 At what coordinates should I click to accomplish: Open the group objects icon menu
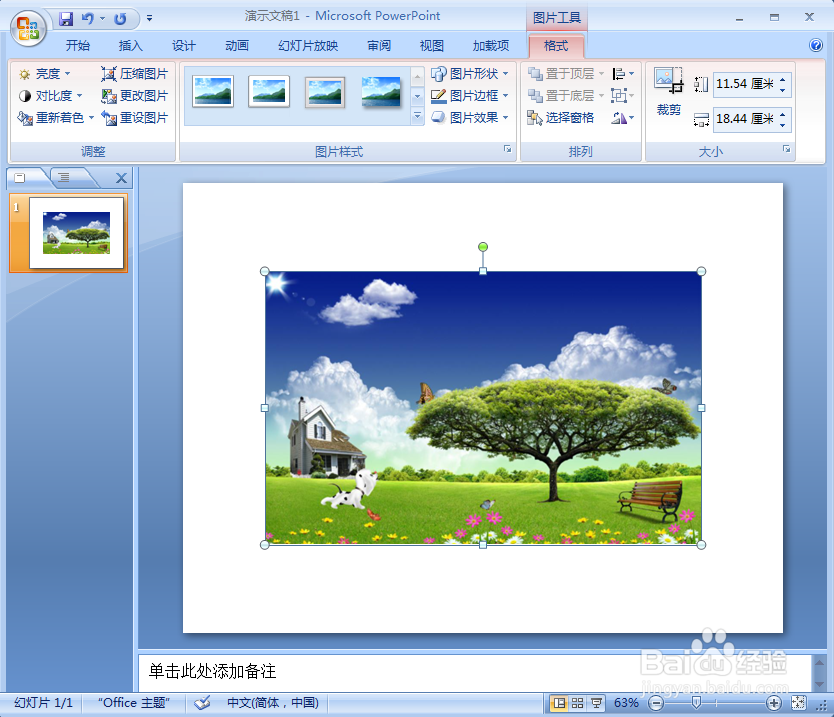tap(623, 96)
